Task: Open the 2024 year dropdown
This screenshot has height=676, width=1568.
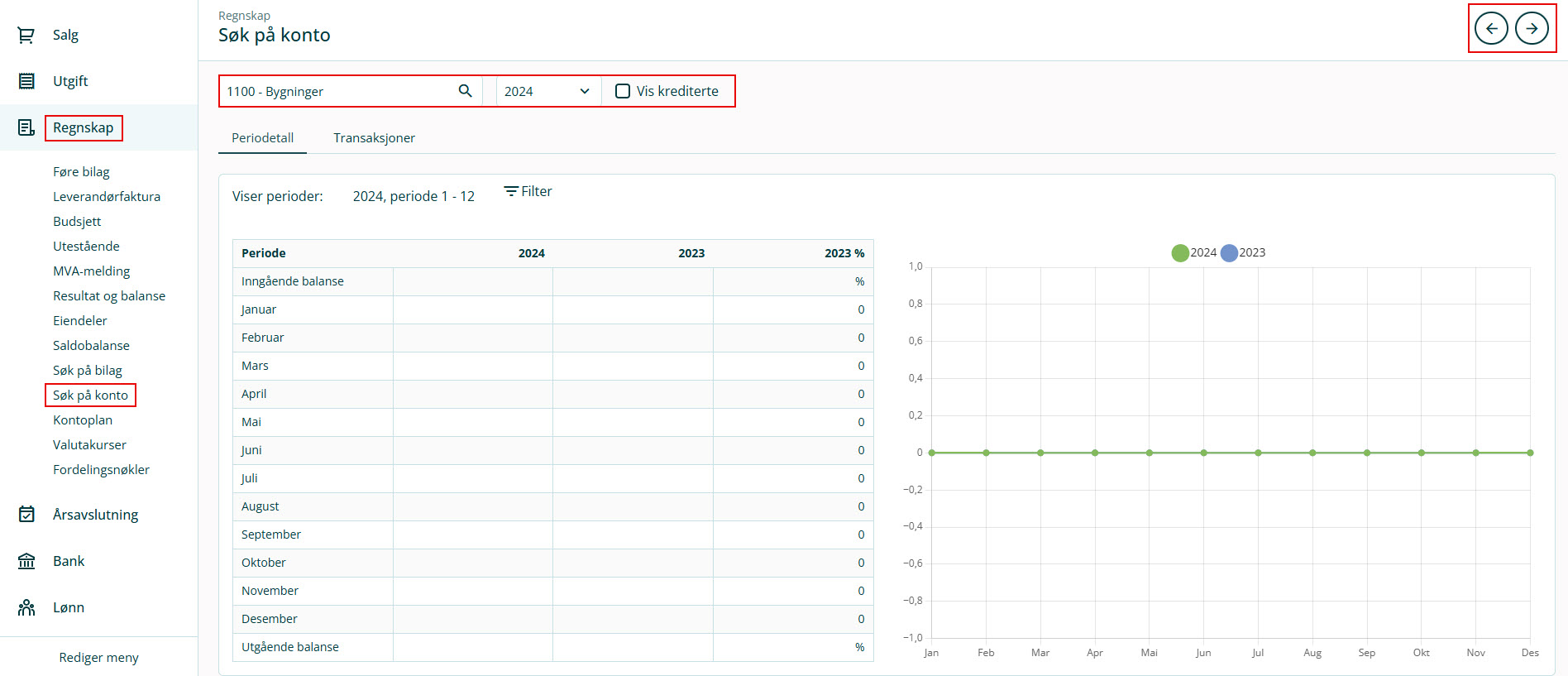Action: tap(547, 91)
